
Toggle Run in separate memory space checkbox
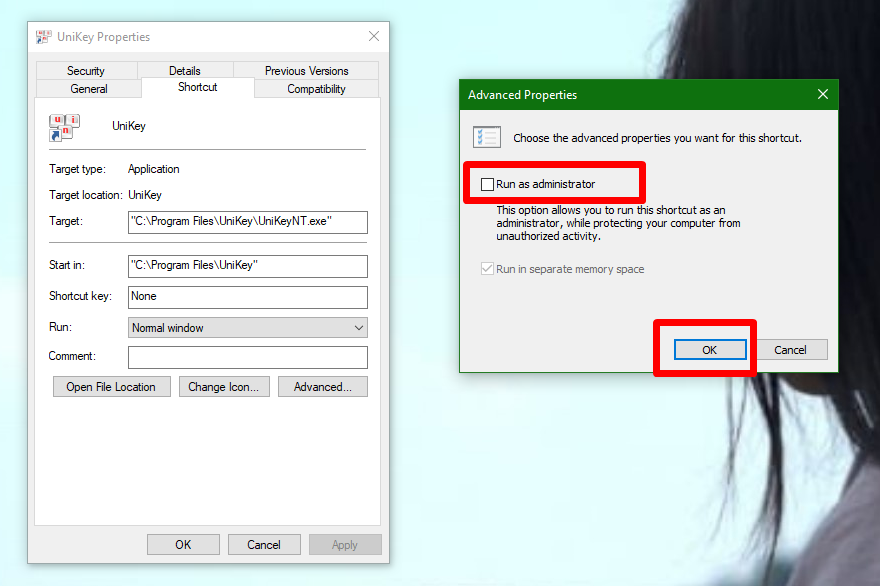(x=487, y=269)
